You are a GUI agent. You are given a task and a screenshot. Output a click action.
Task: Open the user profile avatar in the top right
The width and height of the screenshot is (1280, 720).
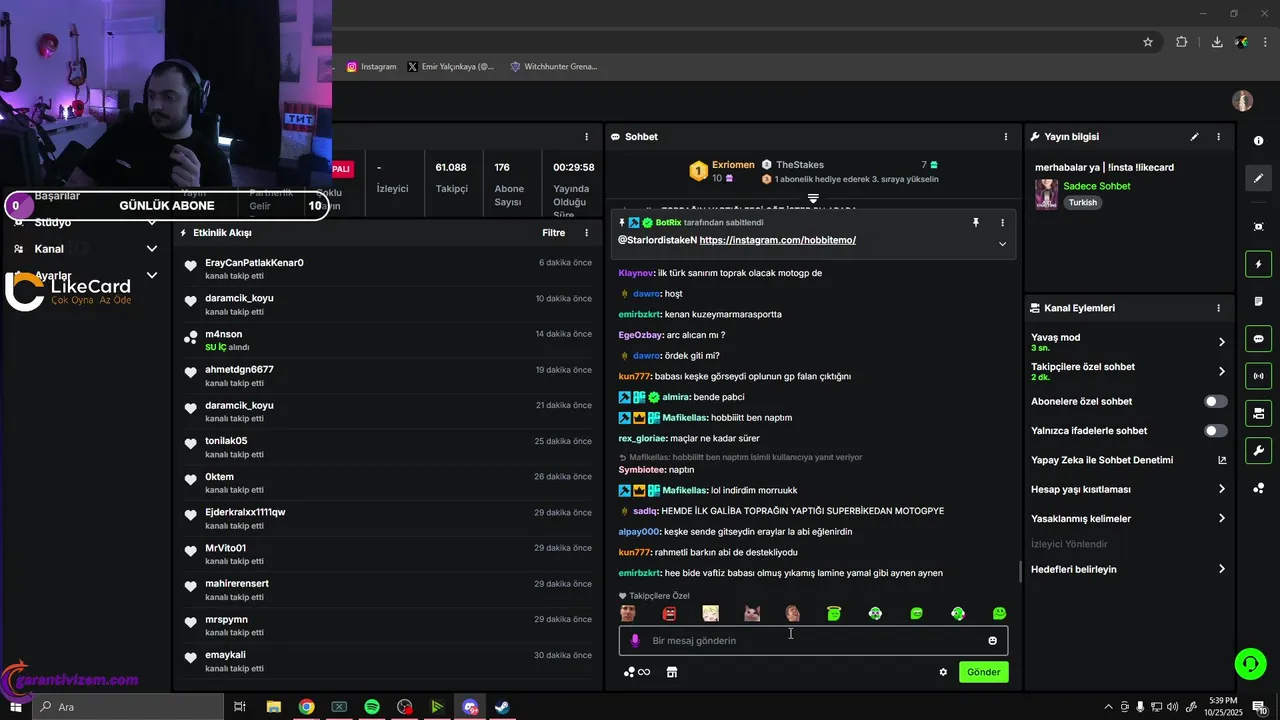click(1243, 100)
